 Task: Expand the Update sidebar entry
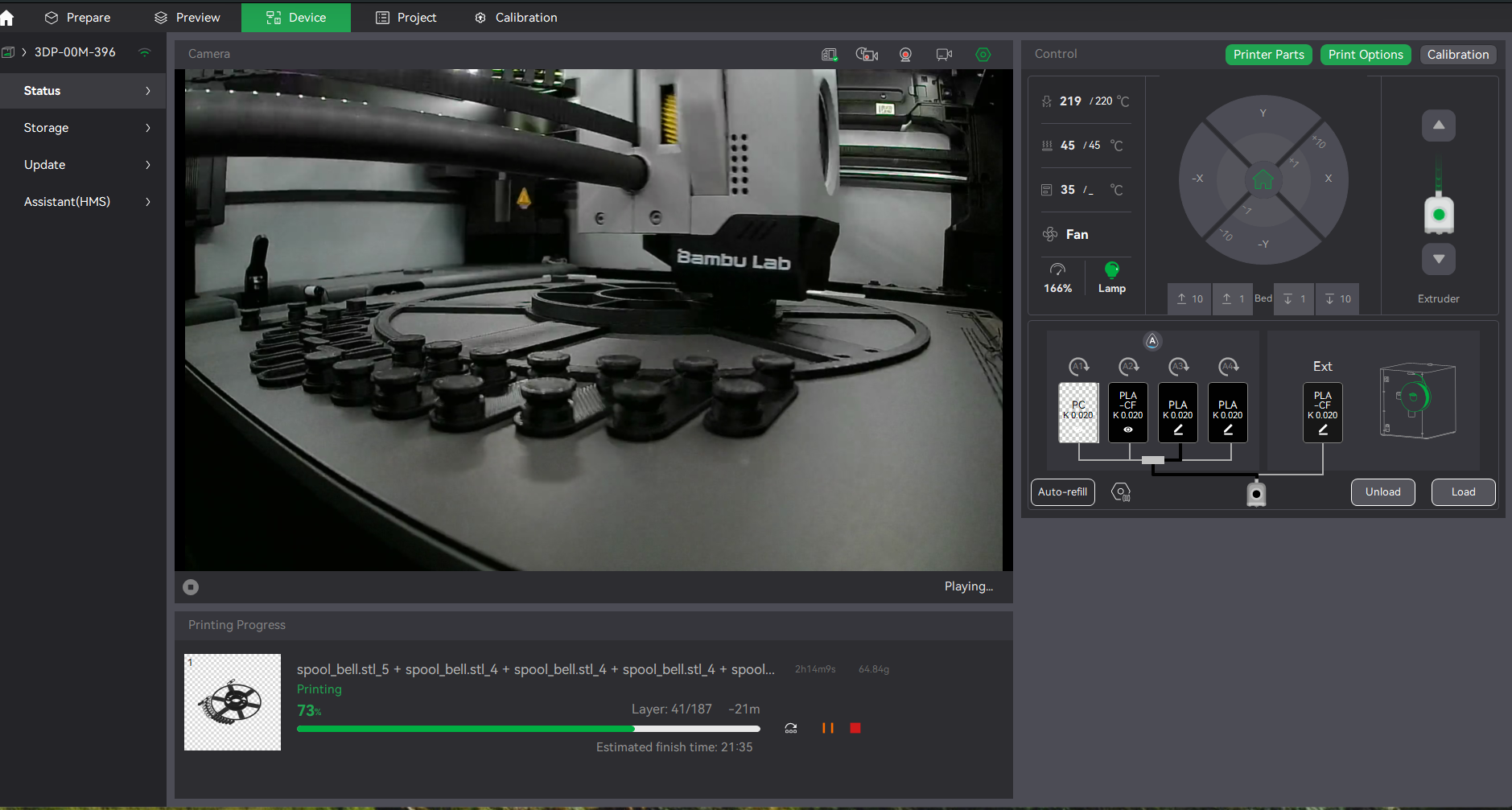point(83,165)
